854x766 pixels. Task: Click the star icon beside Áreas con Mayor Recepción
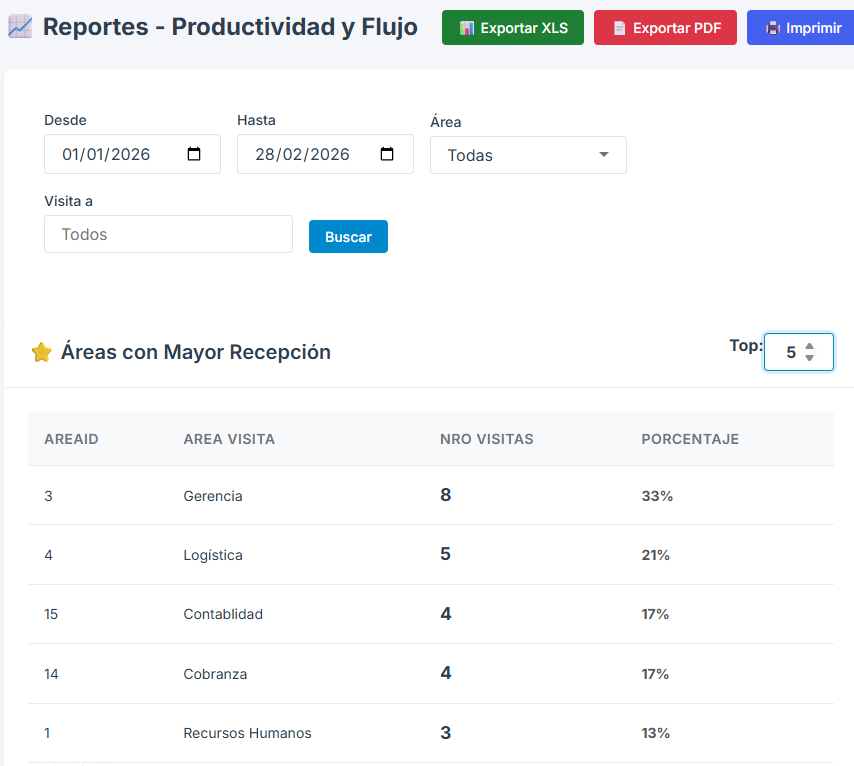(41, 352)
